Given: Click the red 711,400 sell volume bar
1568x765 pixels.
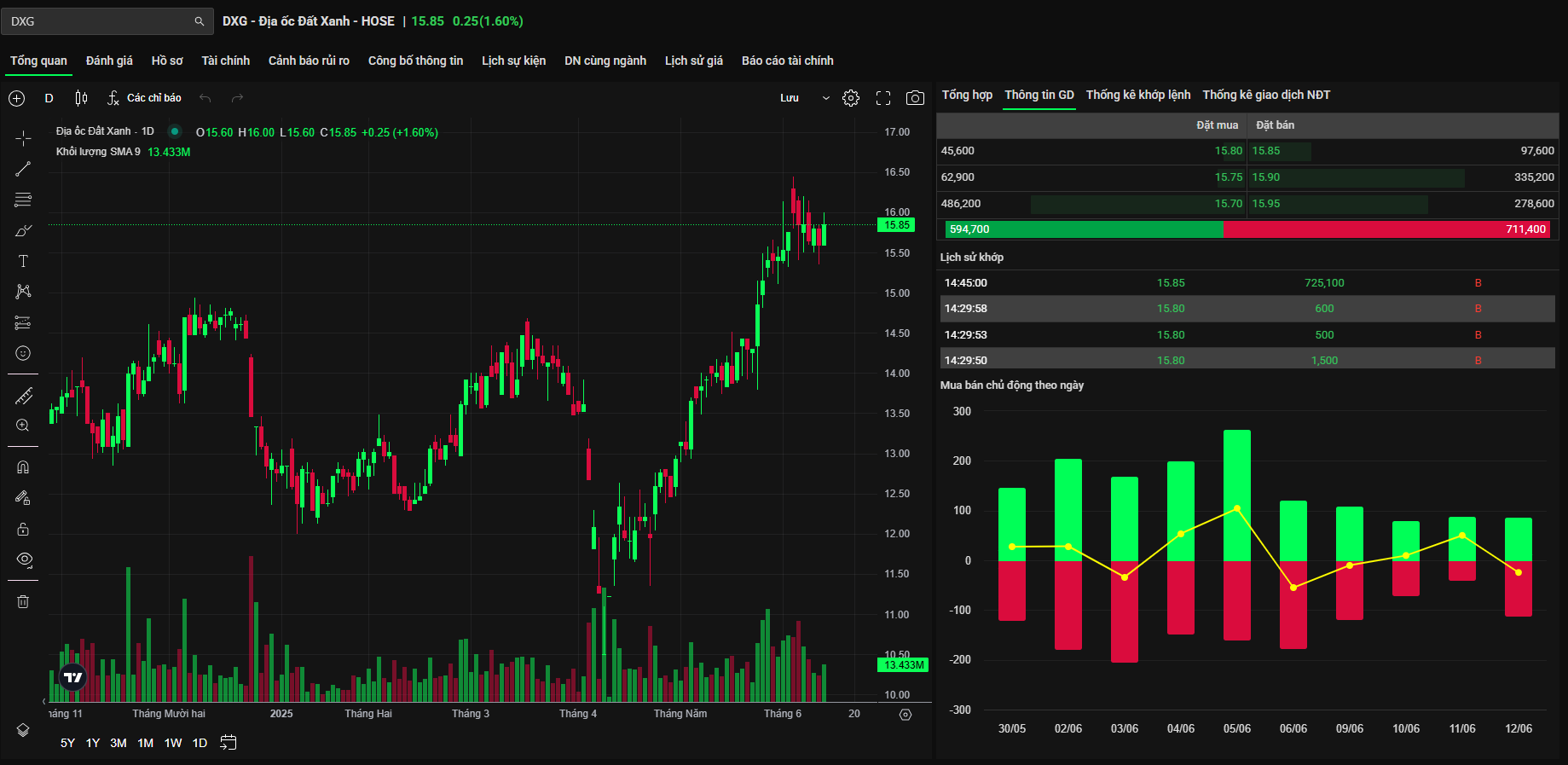Looking at the screenshot, I should tap(1386, 229).
